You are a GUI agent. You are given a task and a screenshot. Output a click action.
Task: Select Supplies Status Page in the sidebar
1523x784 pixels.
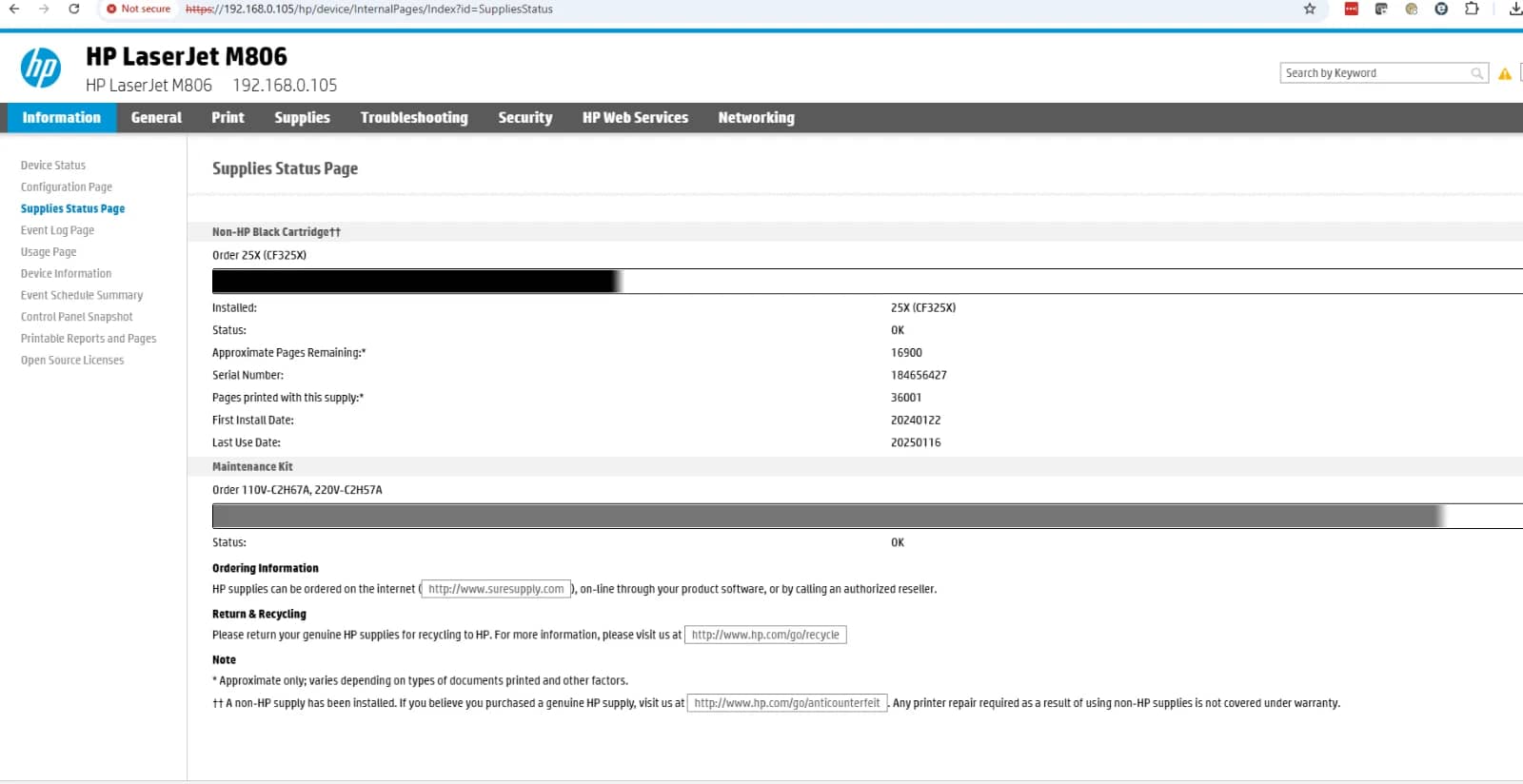click(72, 209)
